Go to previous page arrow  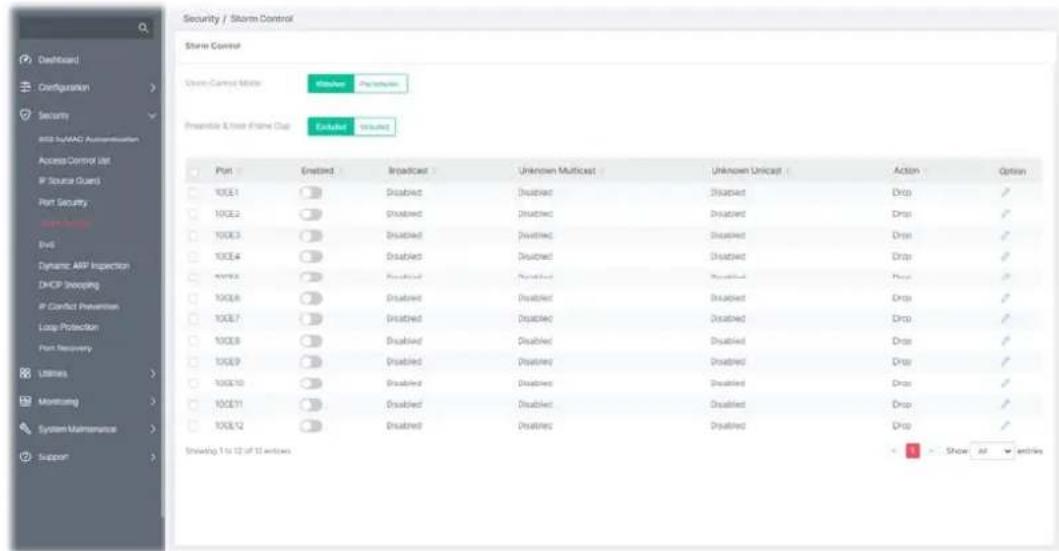click(894, 450)
